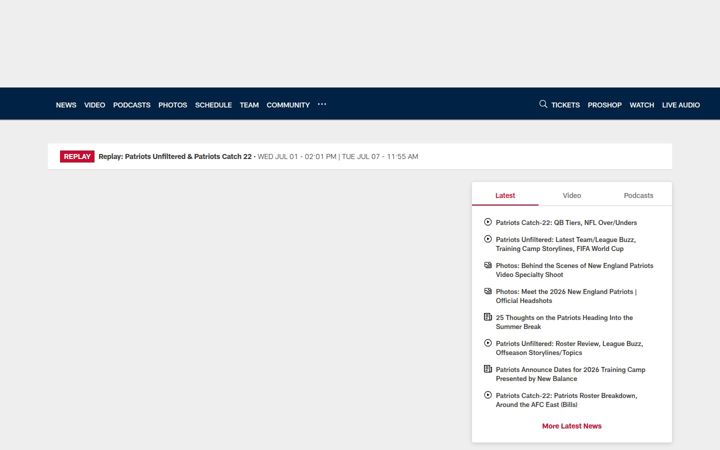This screenshot has height=450, width=720.
Task: Open Patriots Unfiltered: Latest Team/League Buzz article
Action: click(566, 244)
